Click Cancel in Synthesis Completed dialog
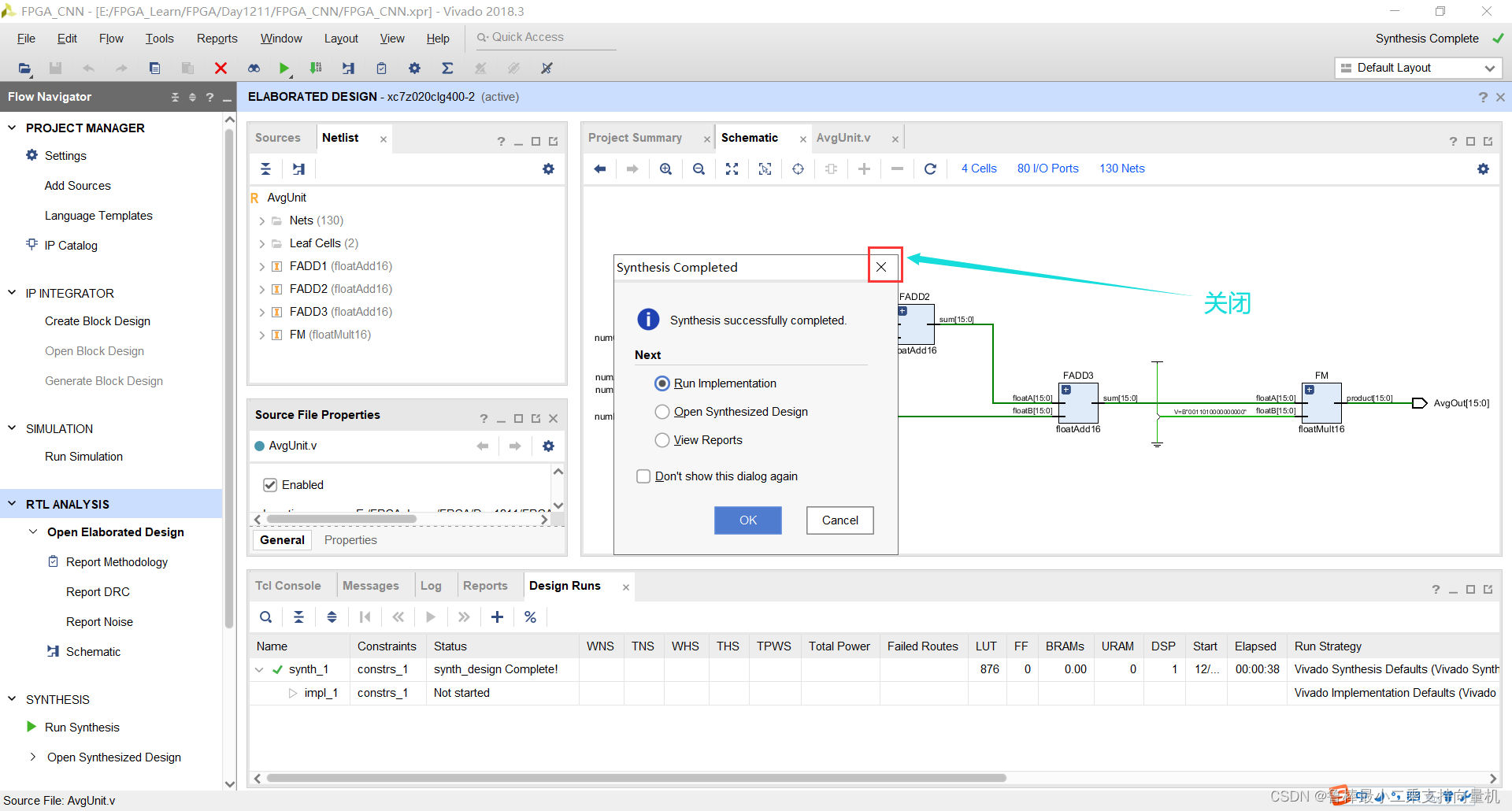This screenshot has width=1512, height=811. coord(840,520)
